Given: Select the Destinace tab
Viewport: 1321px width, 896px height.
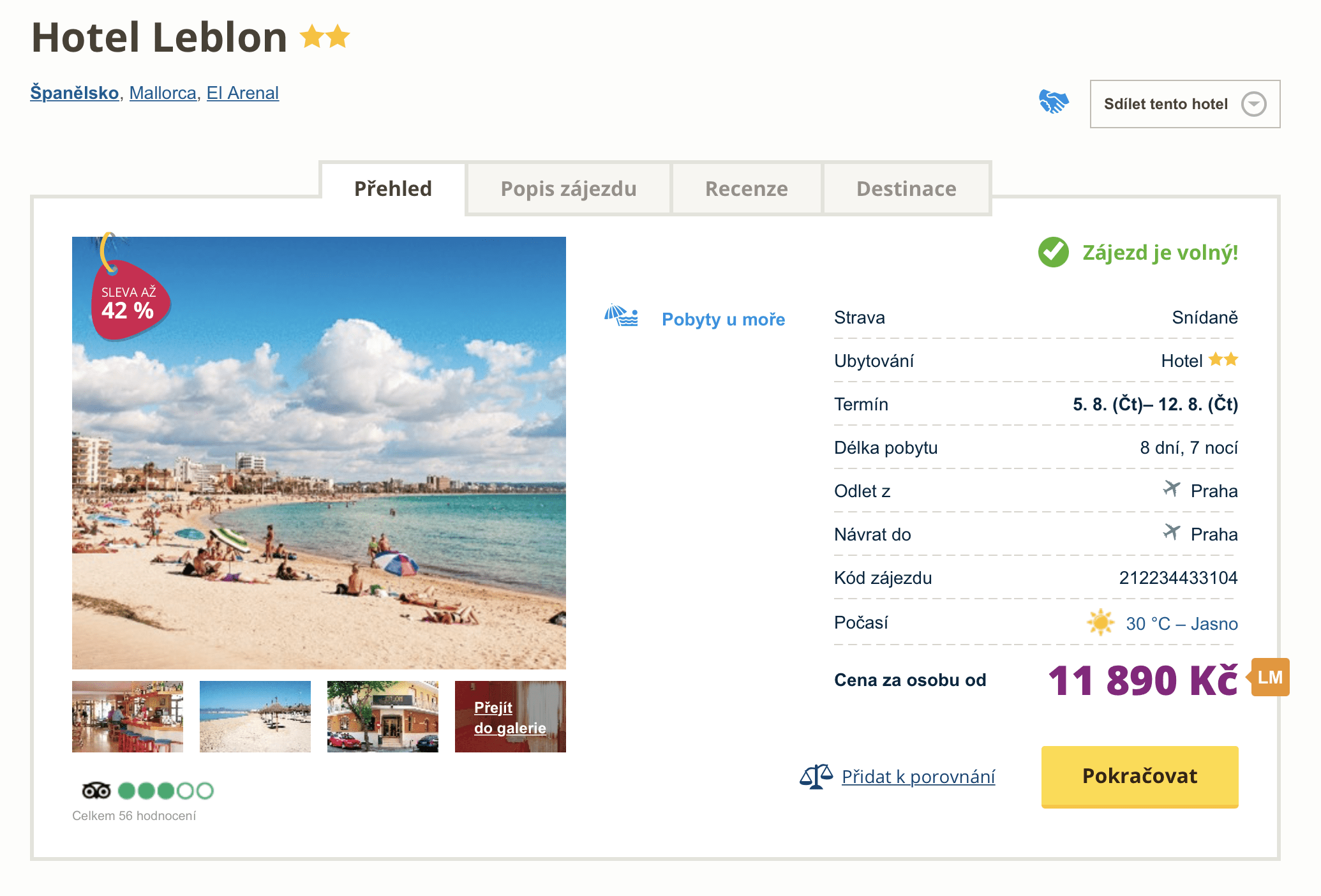Looking at the screenshot, I should [906, 189].
